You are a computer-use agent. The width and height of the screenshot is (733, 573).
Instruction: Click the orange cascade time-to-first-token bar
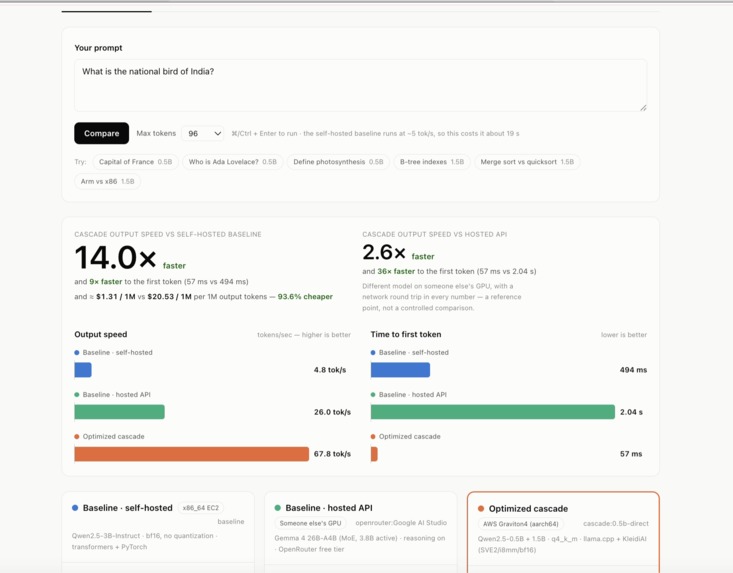tap(374, 454)
